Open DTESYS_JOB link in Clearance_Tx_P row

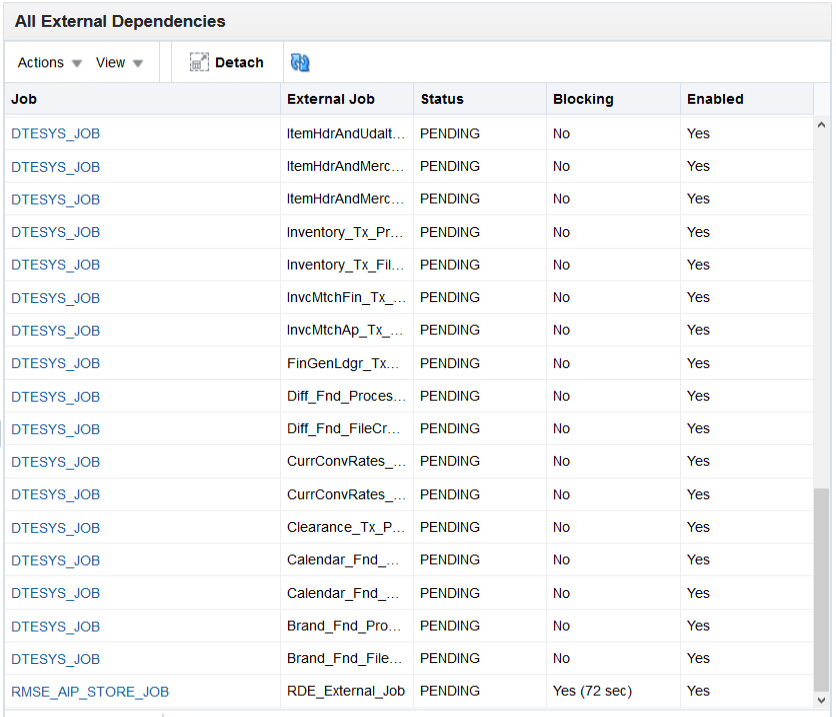tap(55, 528)
